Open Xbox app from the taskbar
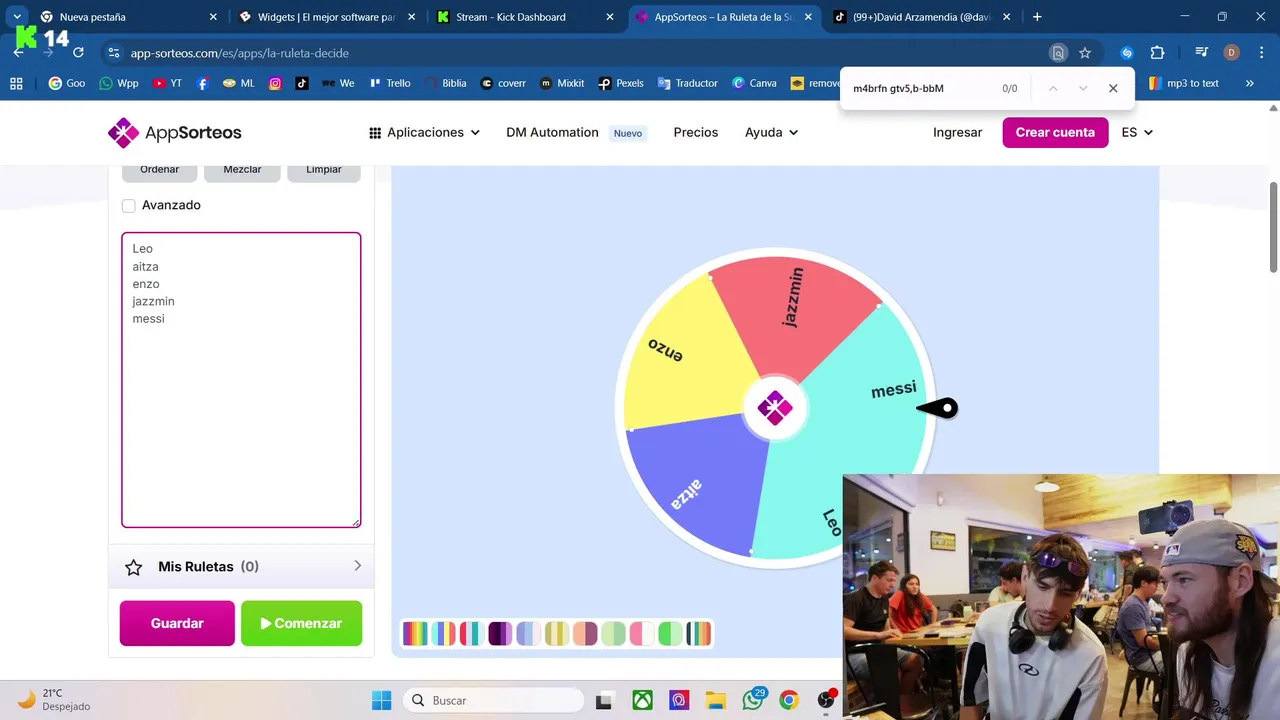 (641, 700)
